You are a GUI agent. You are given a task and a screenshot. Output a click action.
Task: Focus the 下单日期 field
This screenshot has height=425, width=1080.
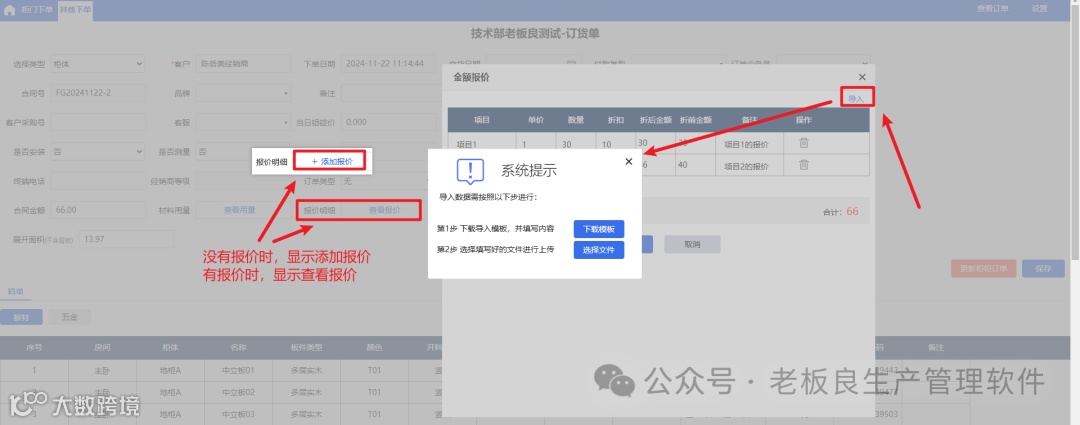[x=388, y=63]
